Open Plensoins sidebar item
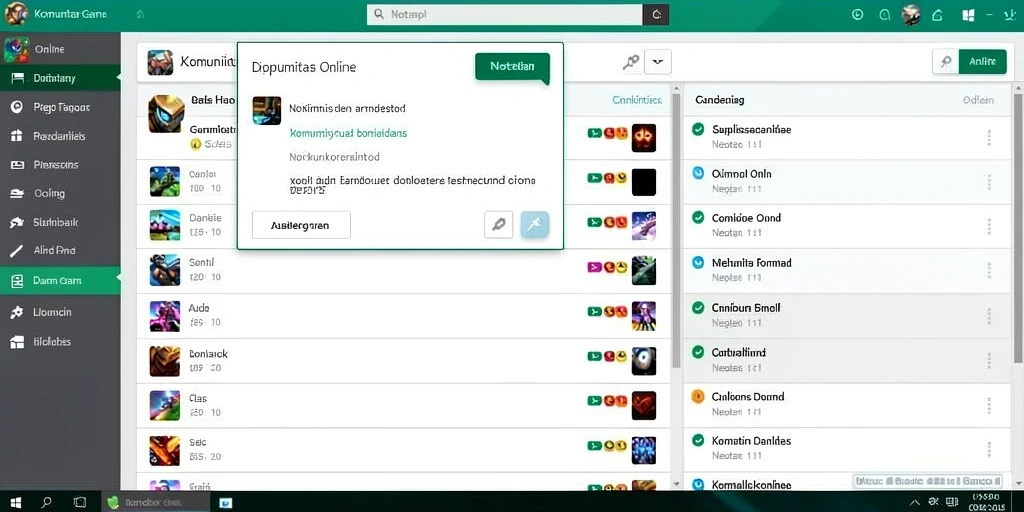The height and width of the screenshot is (512, 1024). tap(60, 165)
